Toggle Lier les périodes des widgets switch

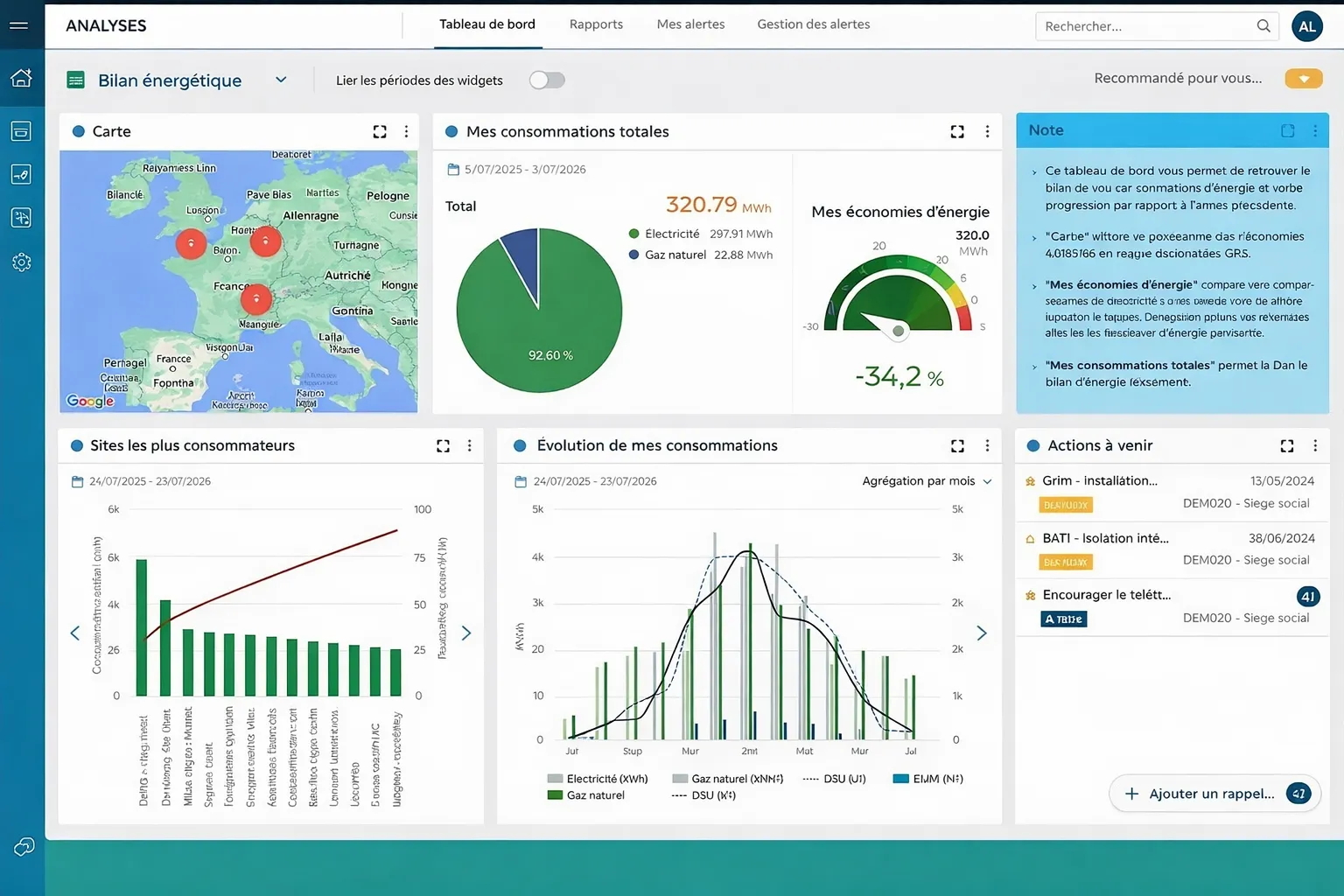click(547, 80)
